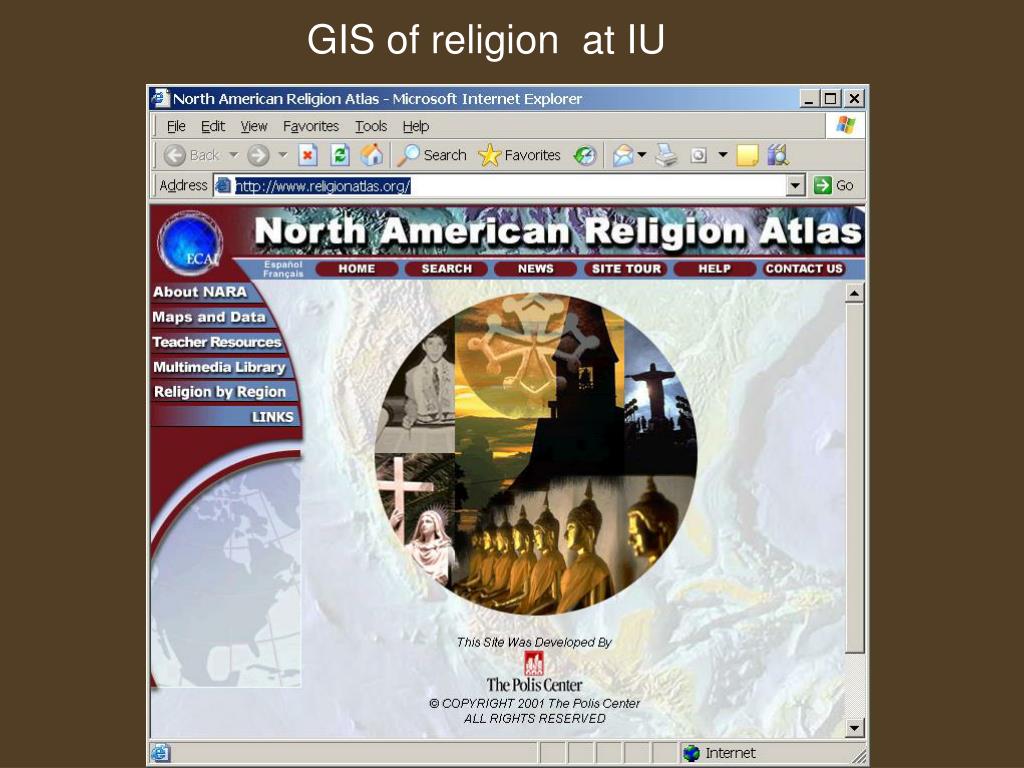Switch language to Français
The width and height of the screenshot is (1024, 768).
click(x=283, y=274)
